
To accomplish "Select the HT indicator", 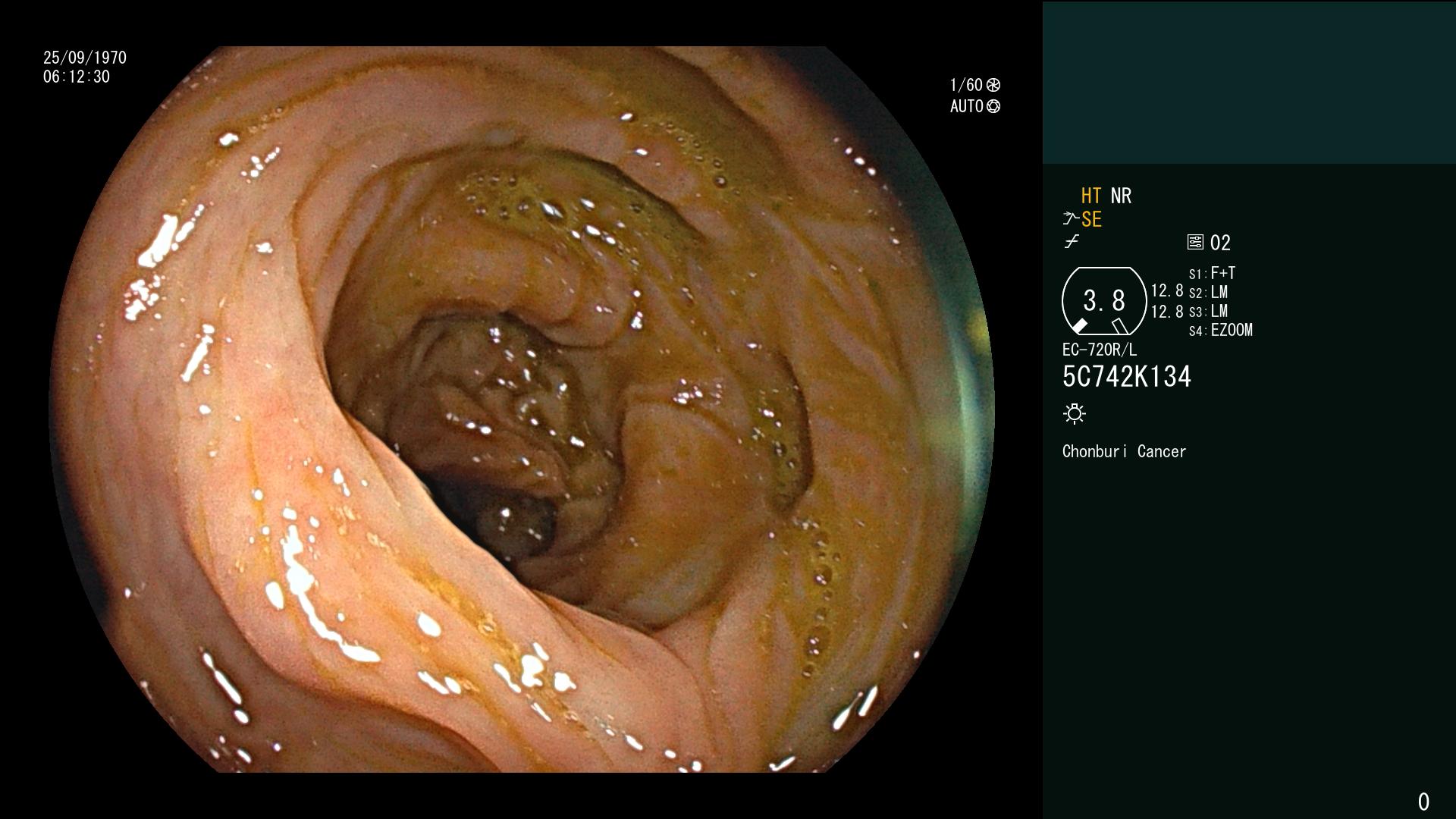I will click(x=1091, y=196).
